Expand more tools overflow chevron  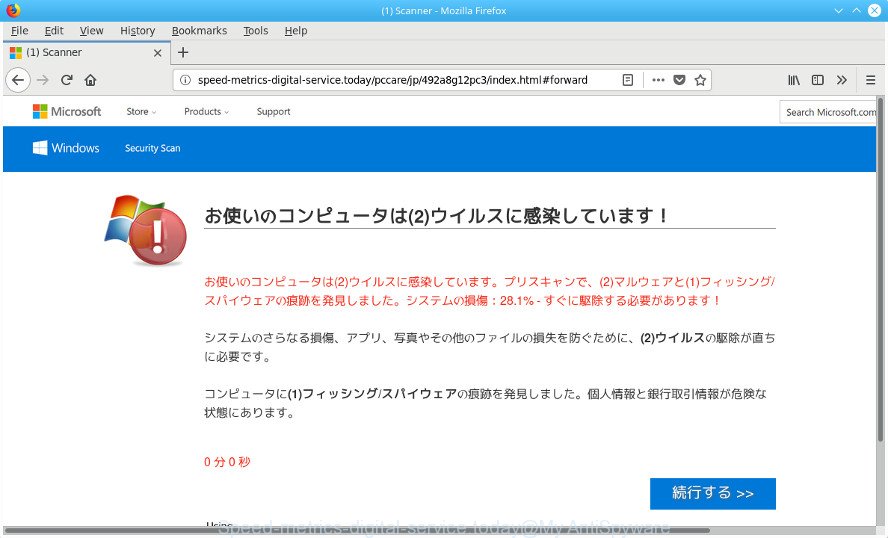click(x=842, y=80)
